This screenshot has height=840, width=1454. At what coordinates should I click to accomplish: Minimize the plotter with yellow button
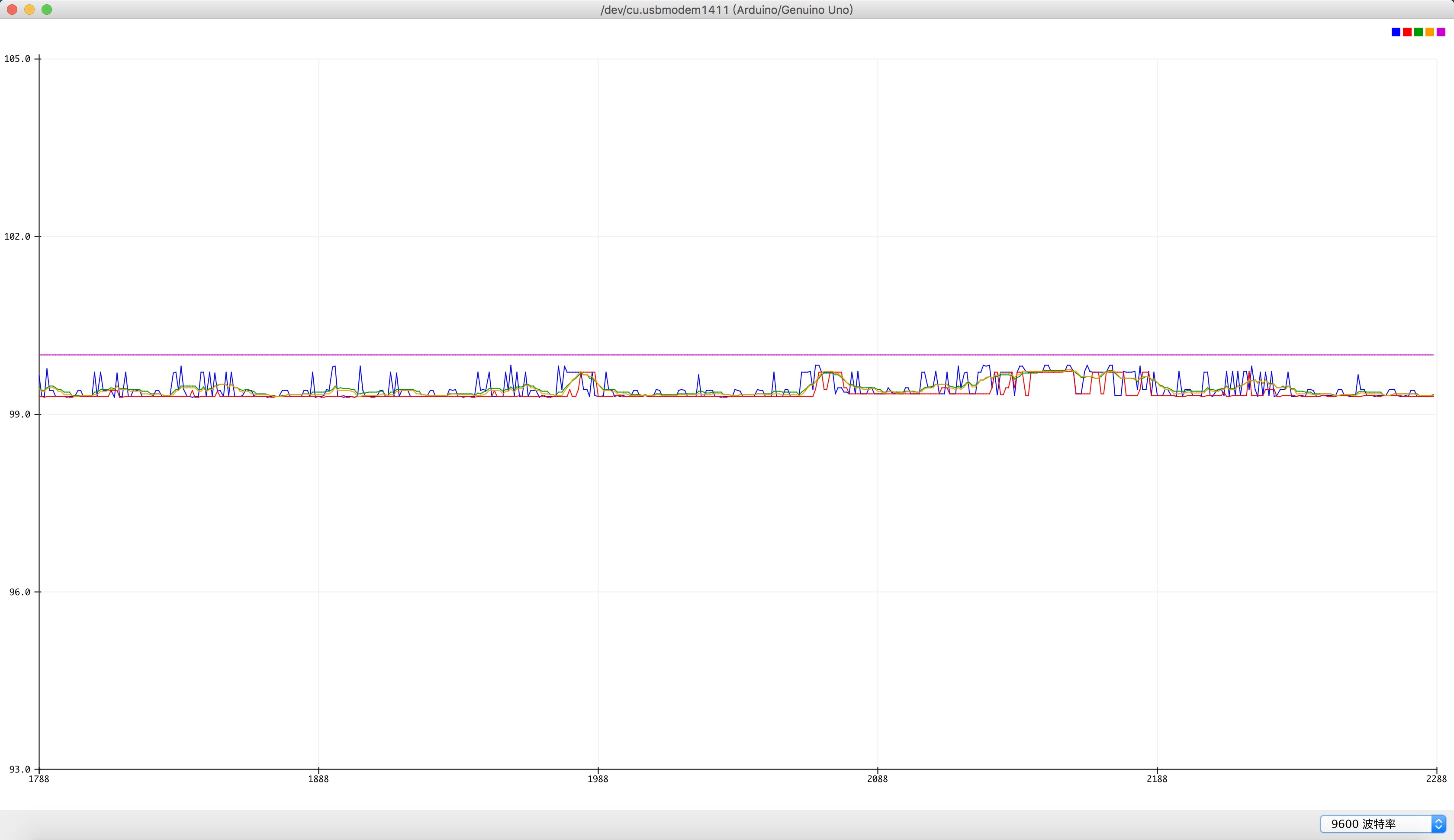pyautogui.click(x=29, y=9)
